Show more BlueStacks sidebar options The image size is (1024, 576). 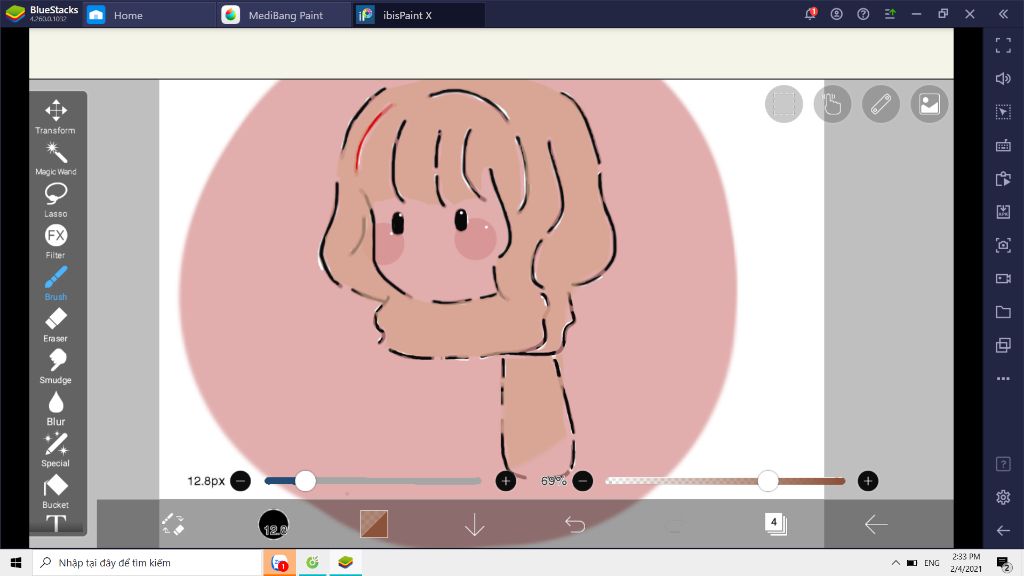pyautogui.click(x=1003, y=378)
